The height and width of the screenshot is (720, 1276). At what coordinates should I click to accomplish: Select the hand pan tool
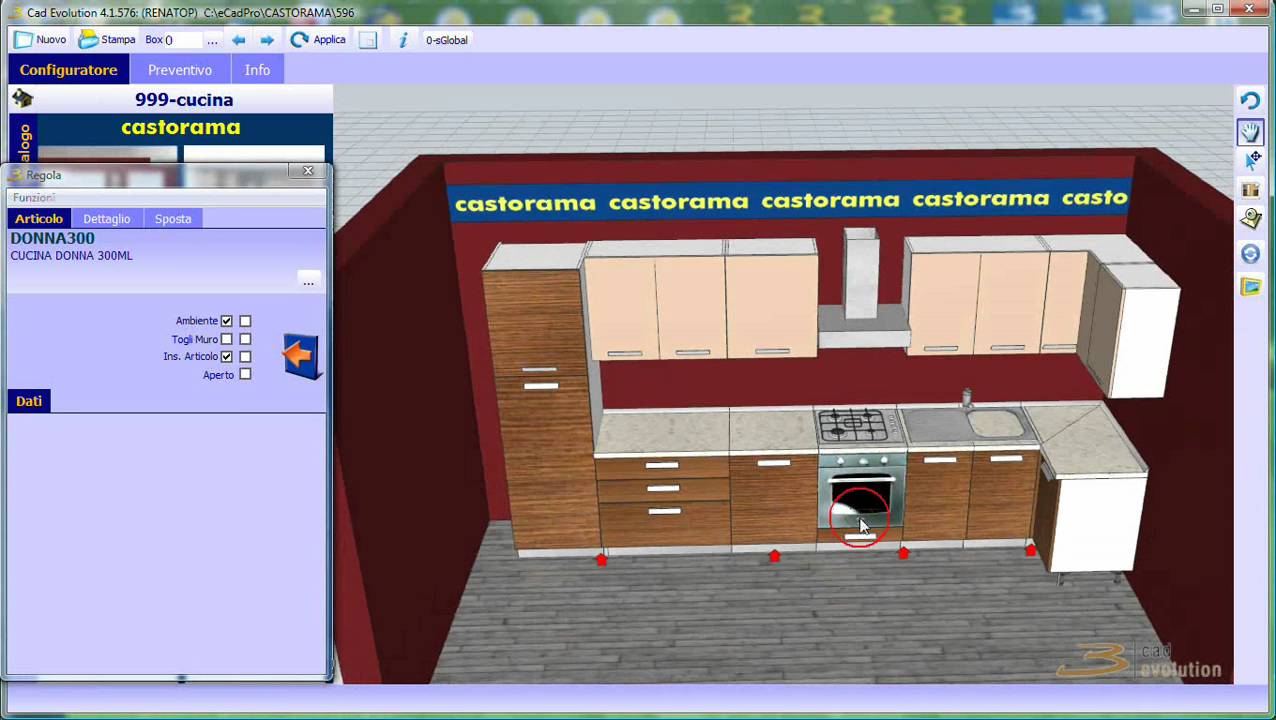click(x=1250, y=131)
